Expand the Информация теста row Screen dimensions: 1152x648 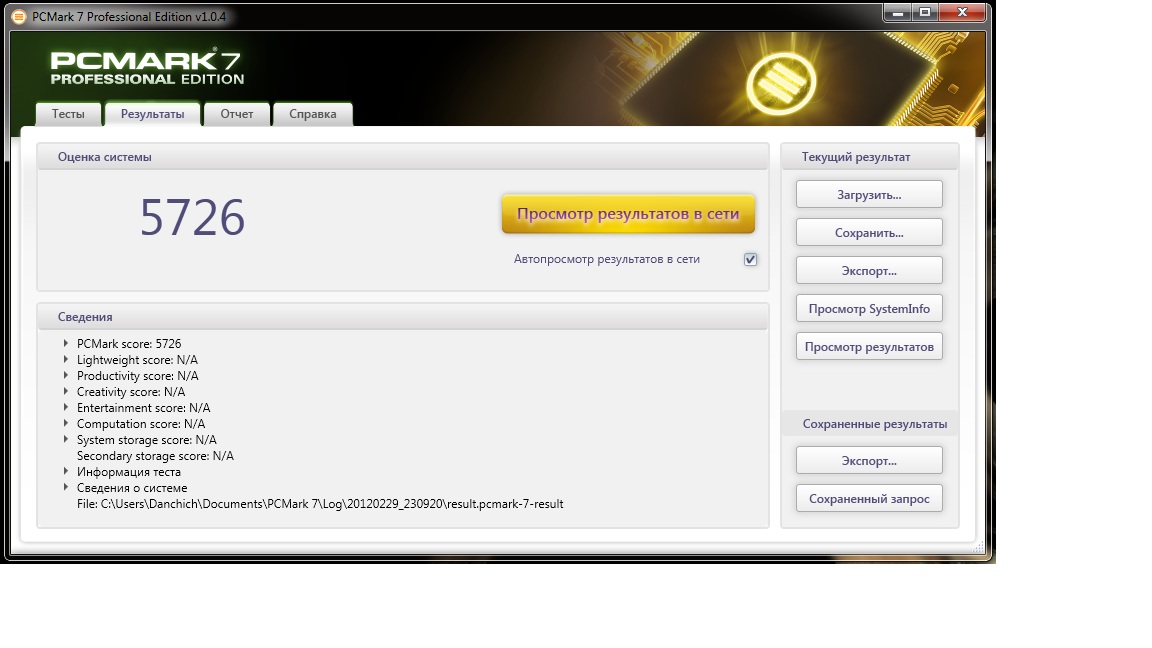[x=66, y=471]
